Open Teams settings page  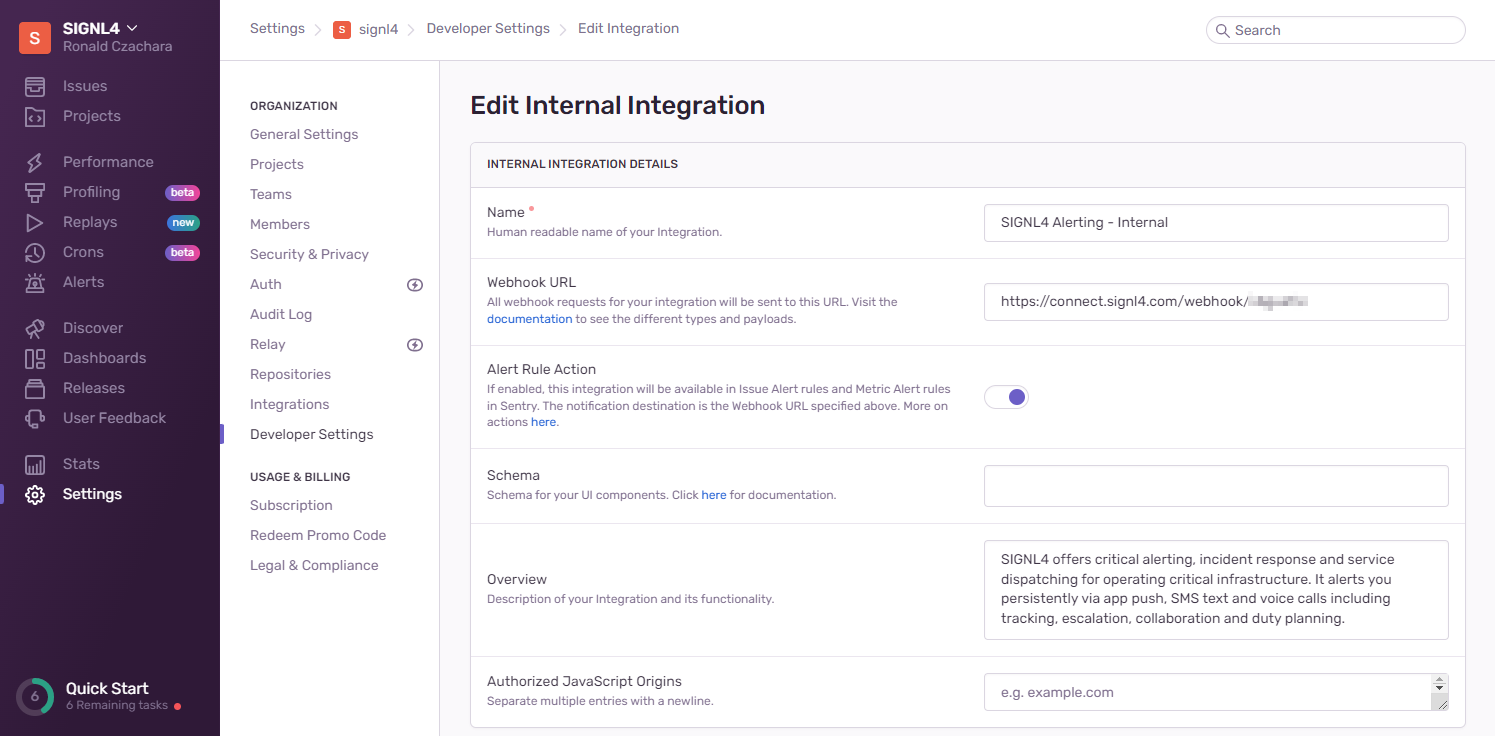[x=271, y=194]
